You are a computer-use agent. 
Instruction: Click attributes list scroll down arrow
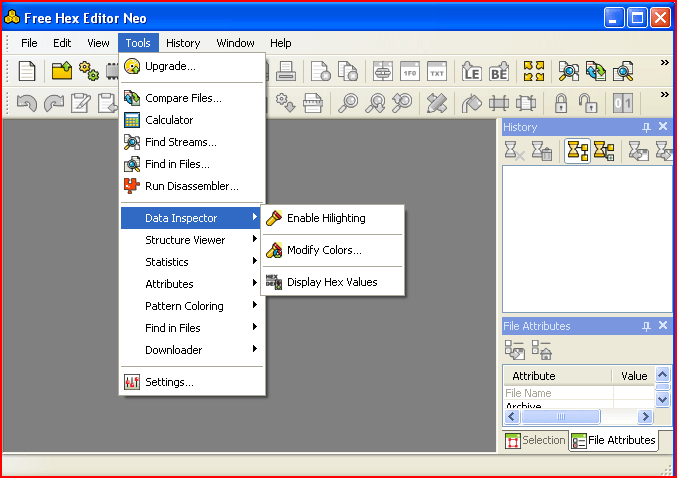point(662,399)
